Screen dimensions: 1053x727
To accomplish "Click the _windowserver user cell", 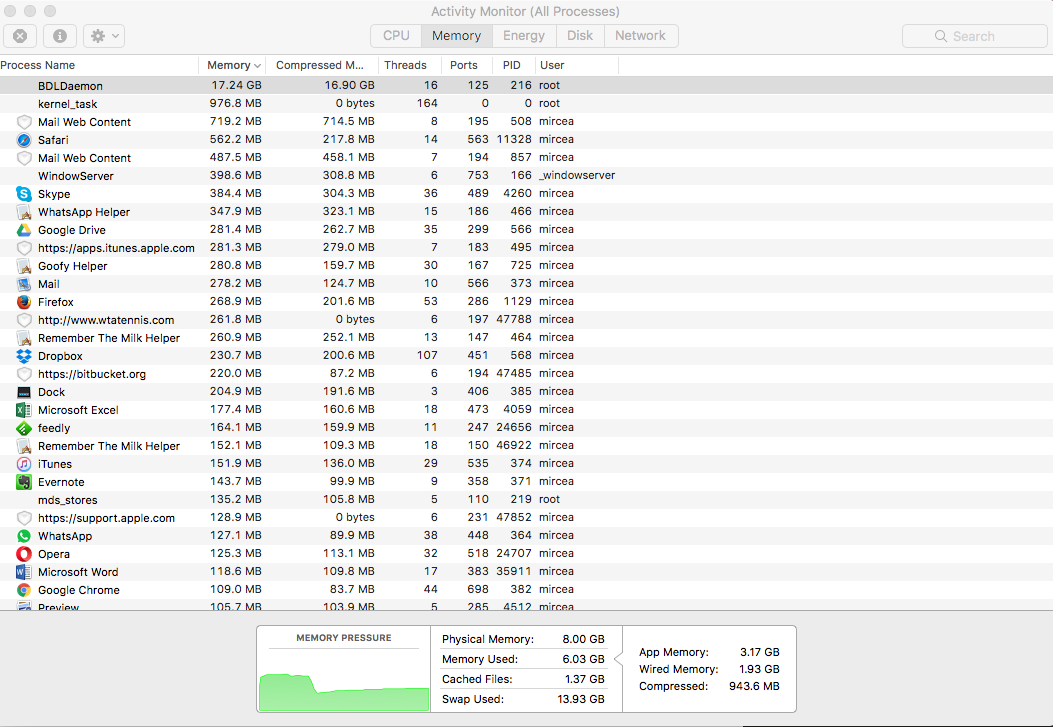I will [x=577, y=175].
